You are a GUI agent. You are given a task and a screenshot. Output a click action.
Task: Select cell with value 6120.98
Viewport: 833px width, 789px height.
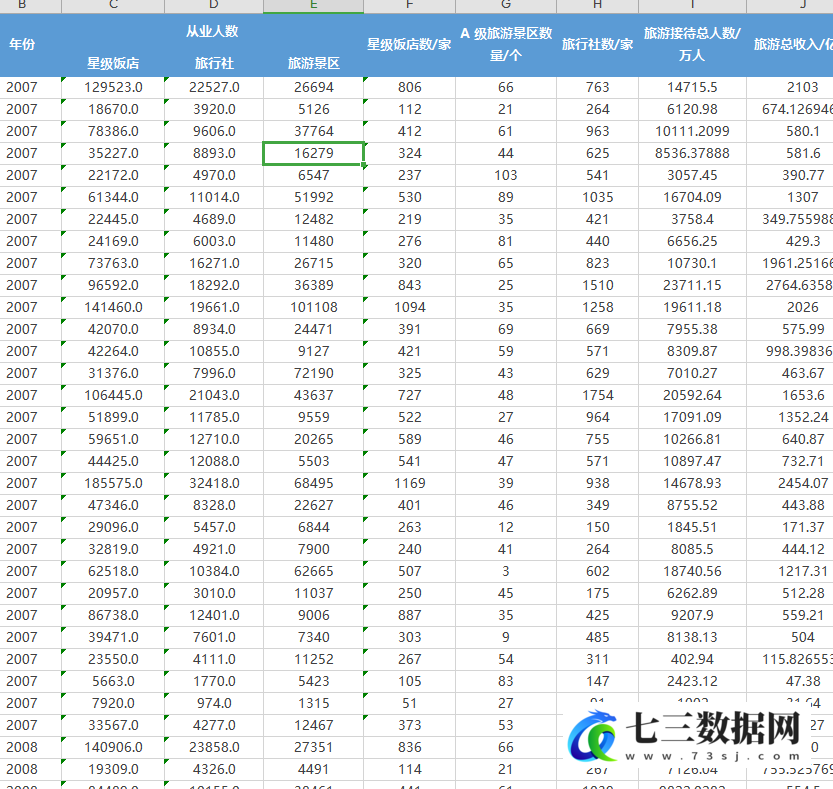692,109
